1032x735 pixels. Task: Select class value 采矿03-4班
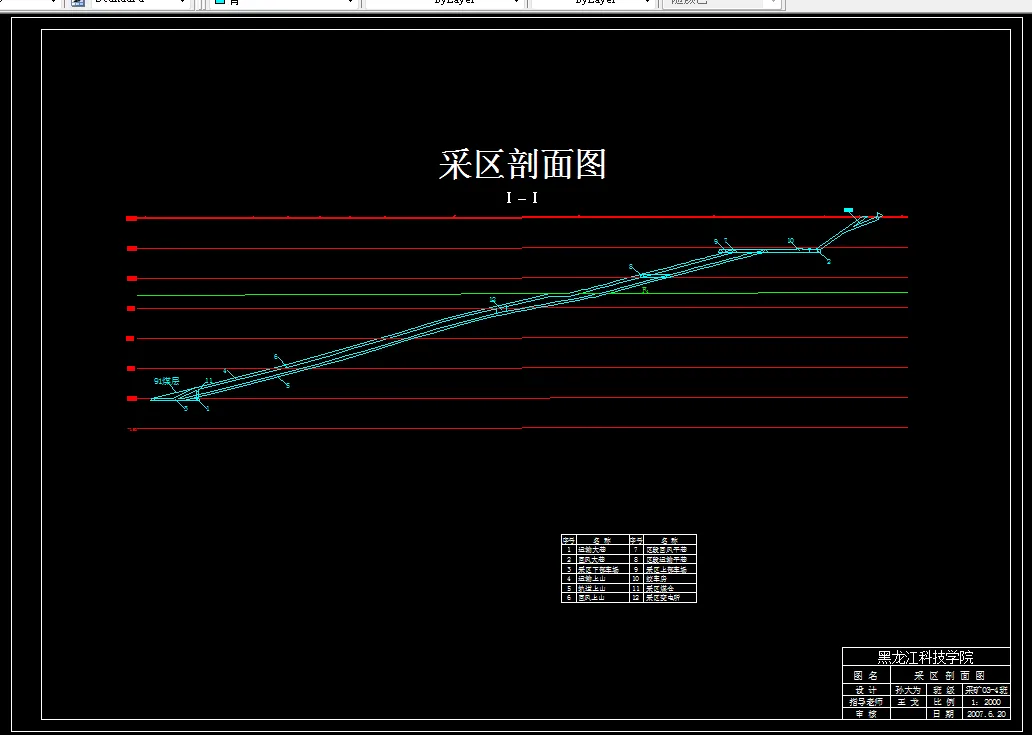pyautogui.click(x=986, y=690)
